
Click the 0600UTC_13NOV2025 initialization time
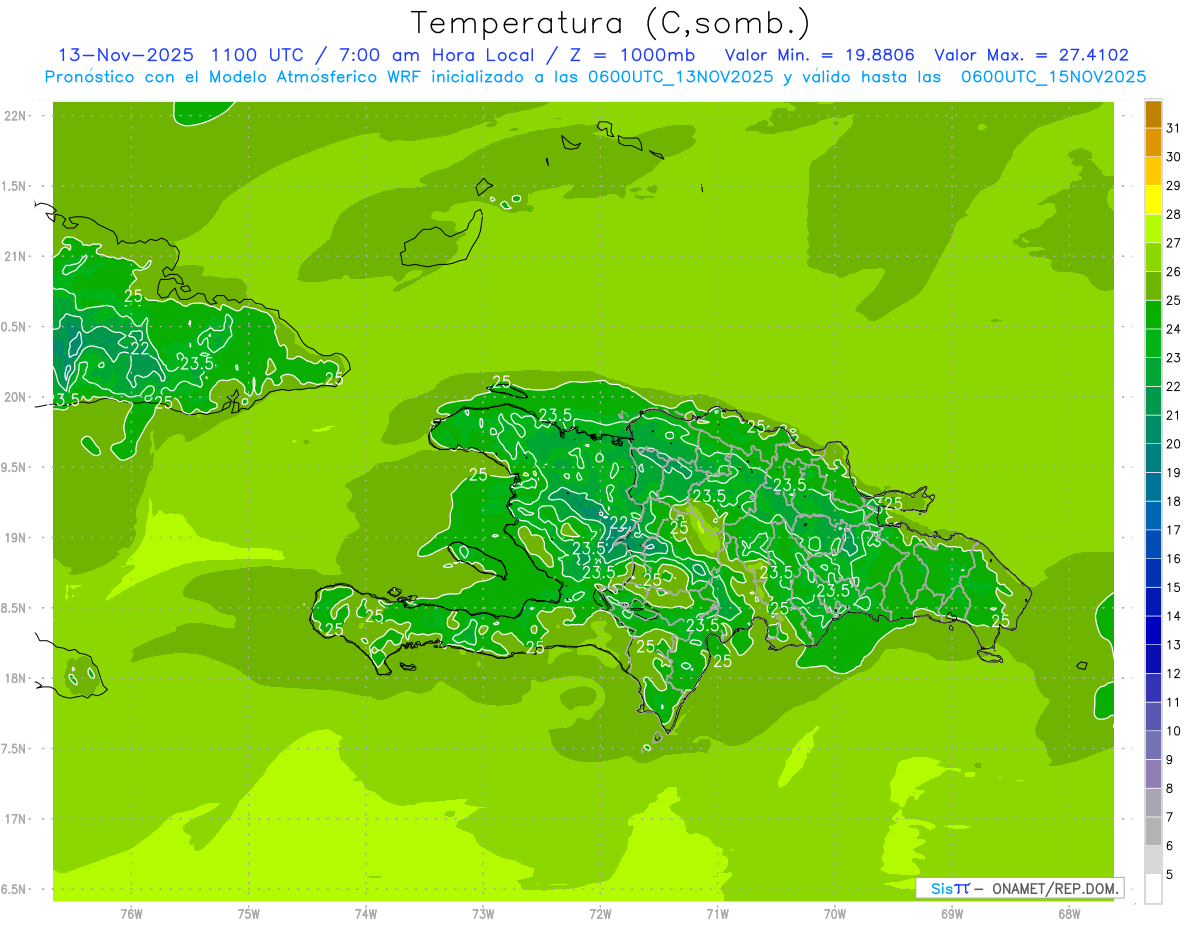click(681, 77)
